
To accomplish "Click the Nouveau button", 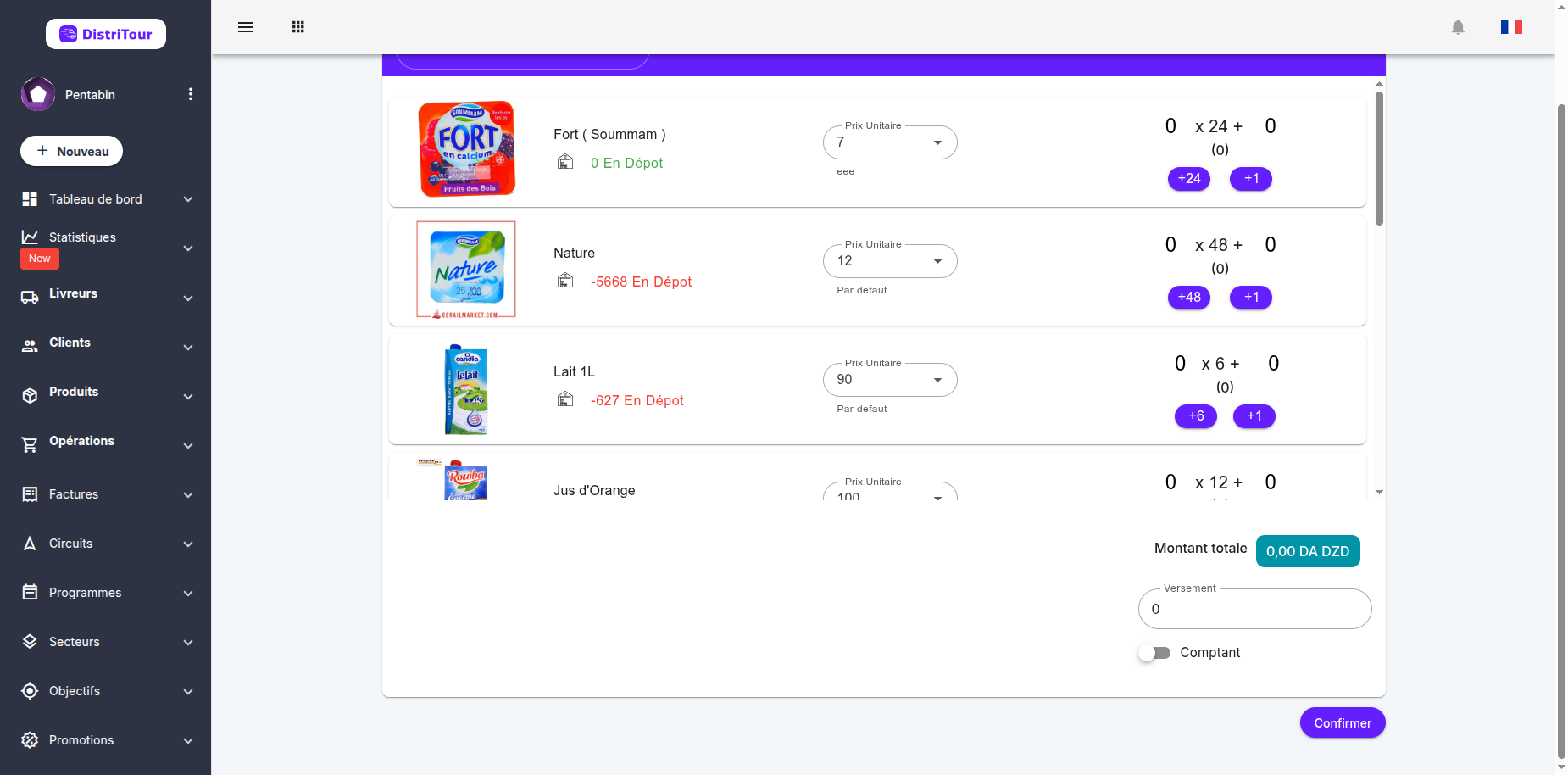I will click(x=72, y=151).
